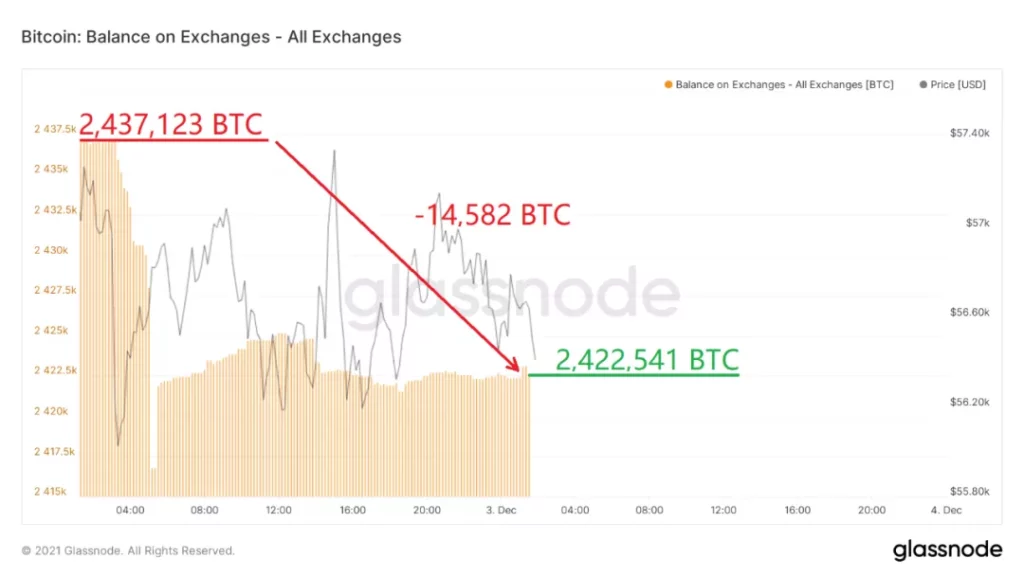Click the 4. Dec date marker on the x-axis
This screenshot has width=1024, height=576.
click(x=944, y=510)
